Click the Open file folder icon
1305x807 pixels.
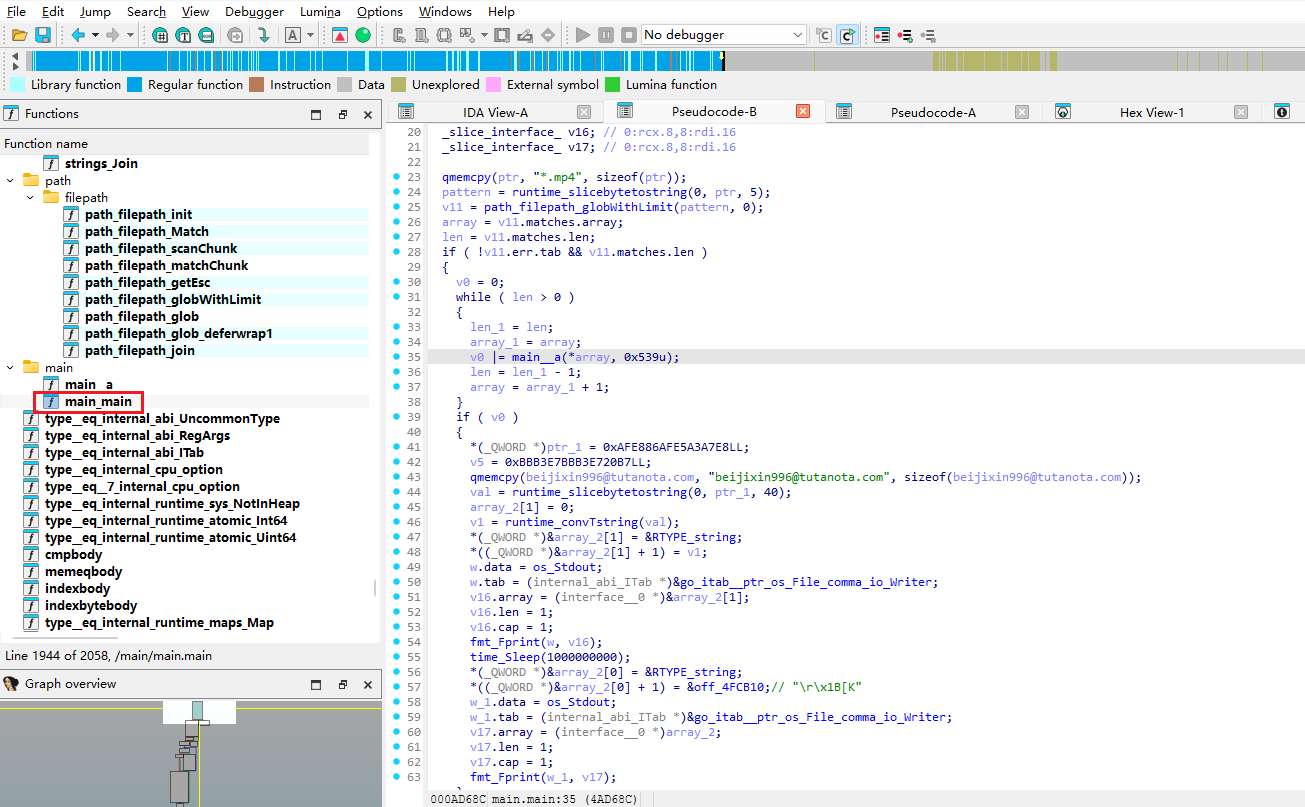point(19,35)
